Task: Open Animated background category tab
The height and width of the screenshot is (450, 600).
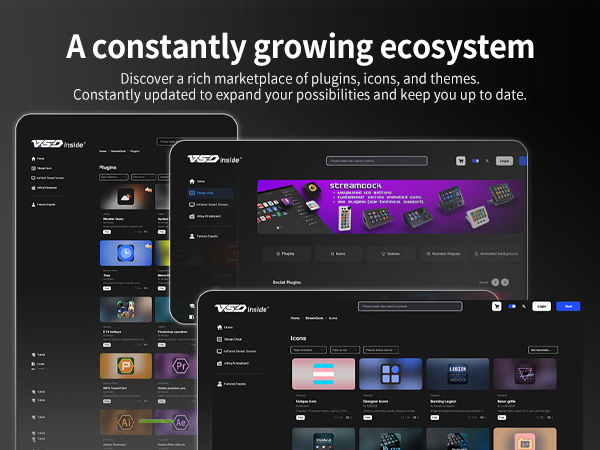Action: 496,254
